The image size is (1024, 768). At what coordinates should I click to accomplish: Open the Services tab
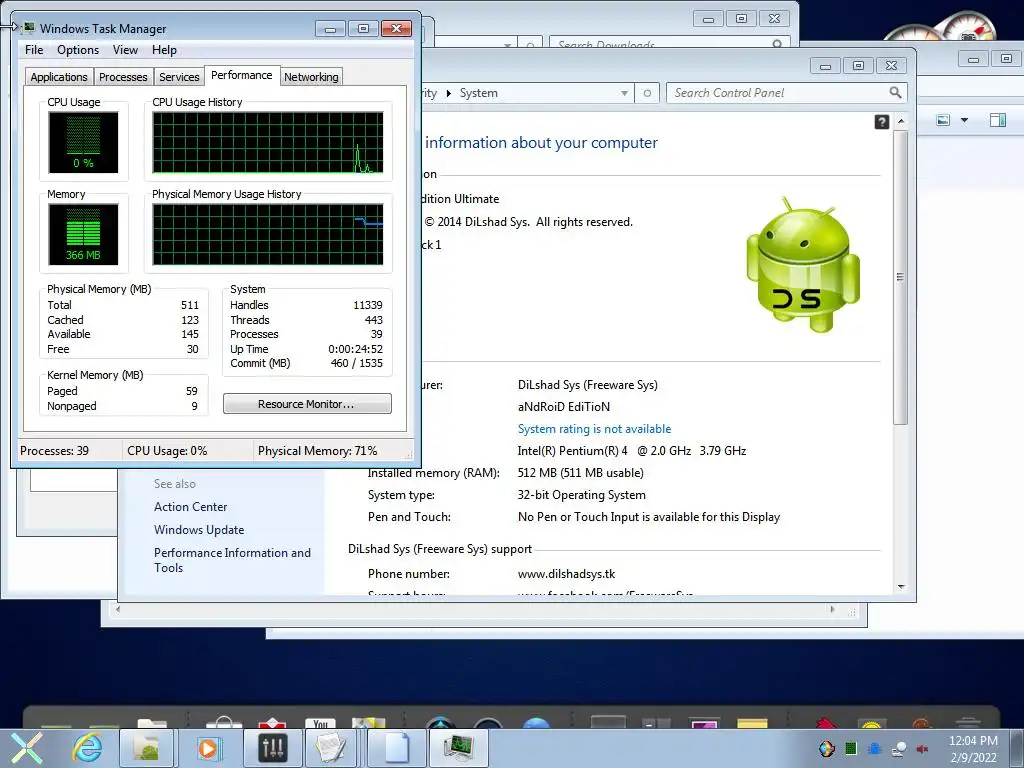click(x=179, y=77)
